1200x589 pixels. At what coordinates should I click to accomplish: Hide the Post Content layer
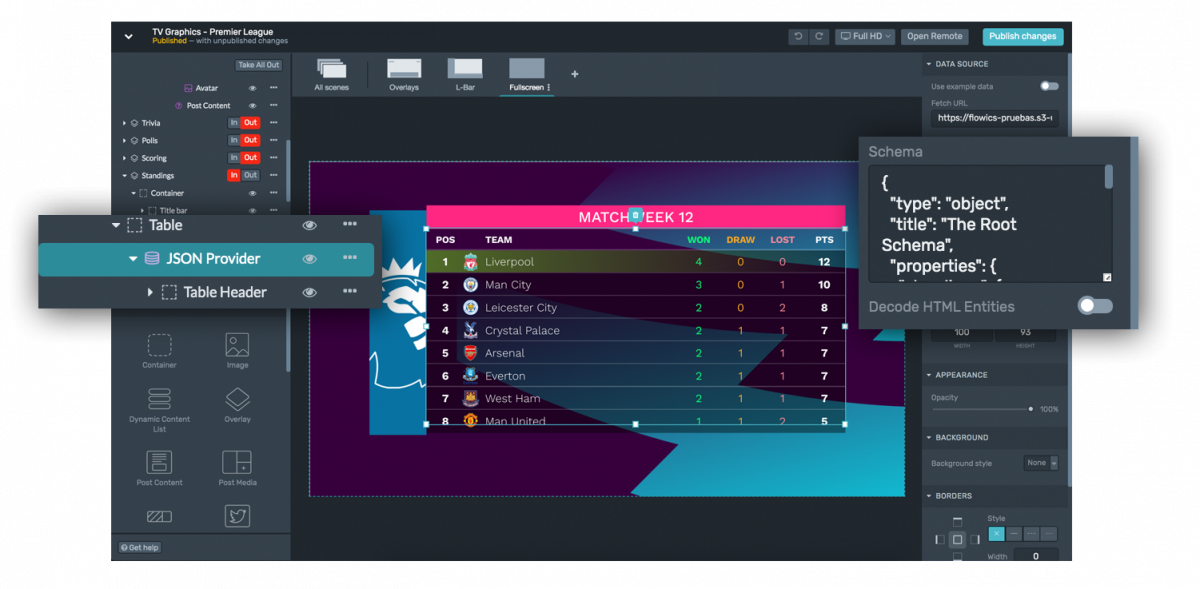click(x=253, y=105)
